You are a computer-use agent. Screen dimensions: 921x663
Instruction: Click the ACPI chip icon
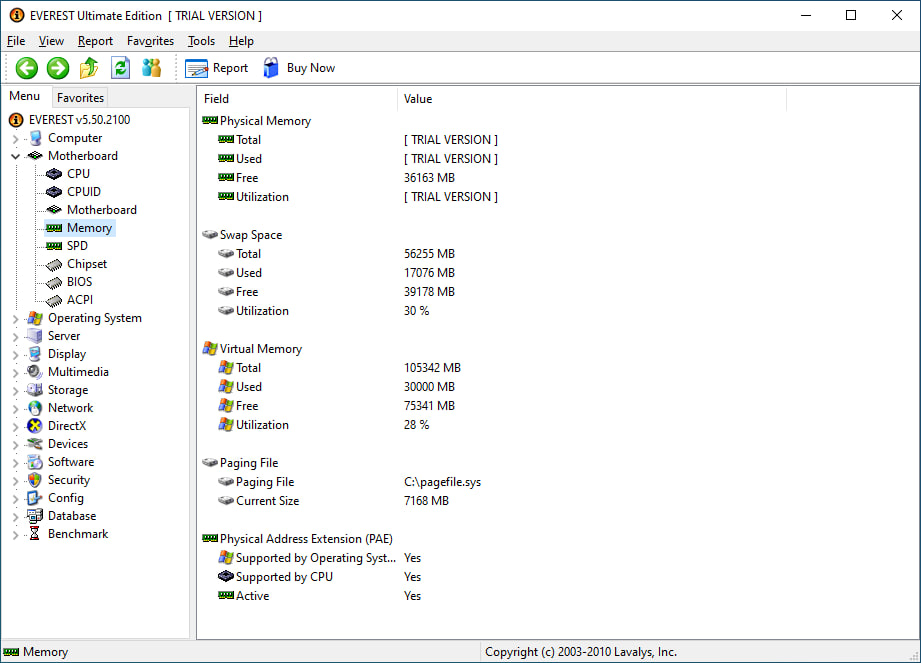click(x=54, y=301)
